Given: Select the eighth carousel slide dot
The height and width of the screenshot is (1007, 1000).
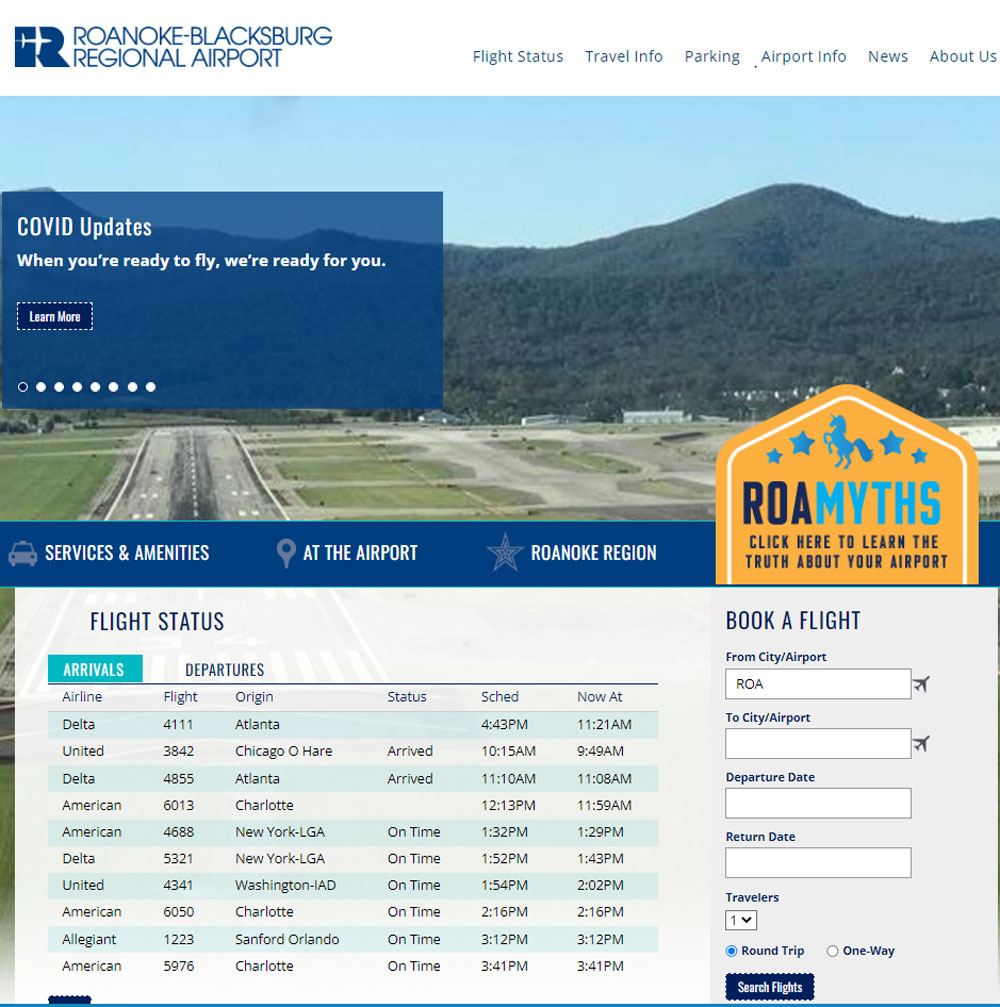Looking at the screenshot, I should pyautogui.click(x=150, y=387).
